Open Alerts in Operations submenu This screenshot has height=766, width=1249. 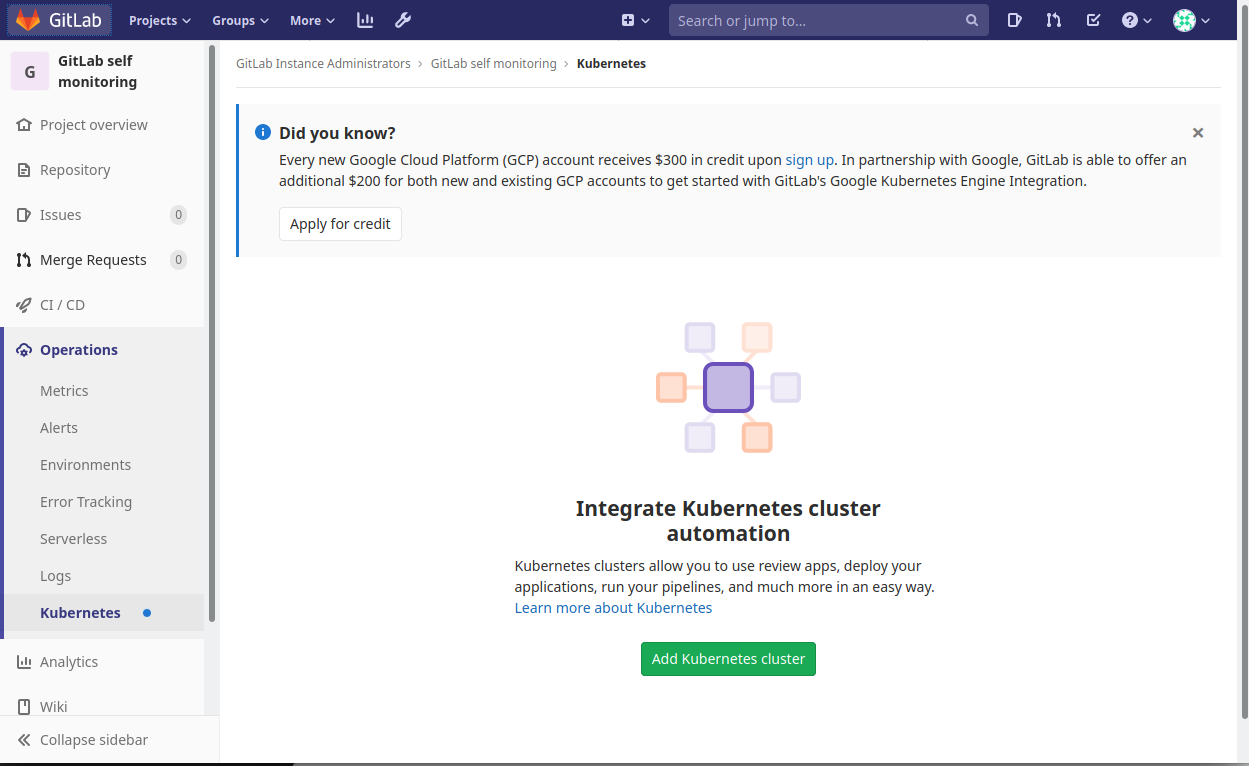[59, 428]
